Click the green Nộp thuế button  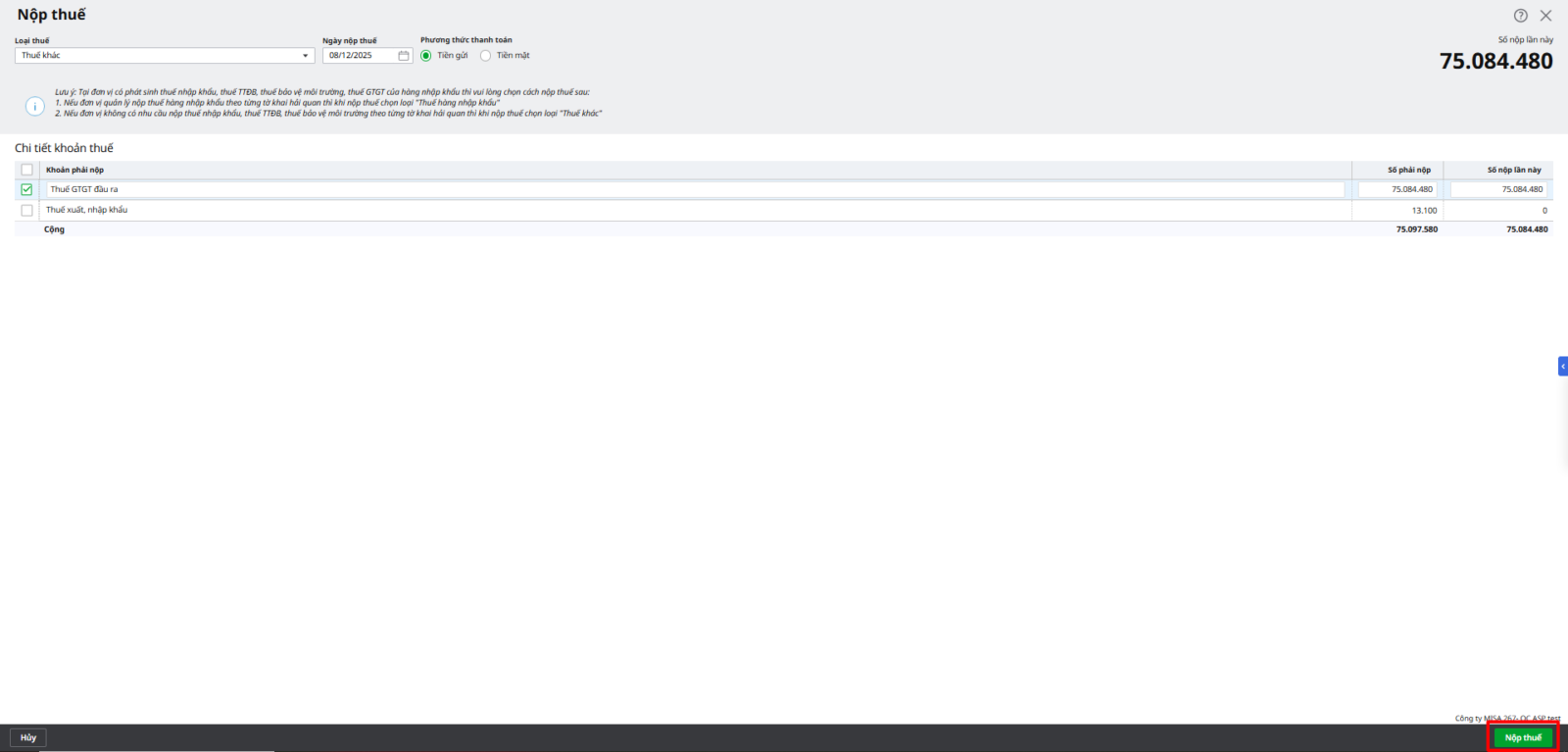click(x=1523, y=737)
